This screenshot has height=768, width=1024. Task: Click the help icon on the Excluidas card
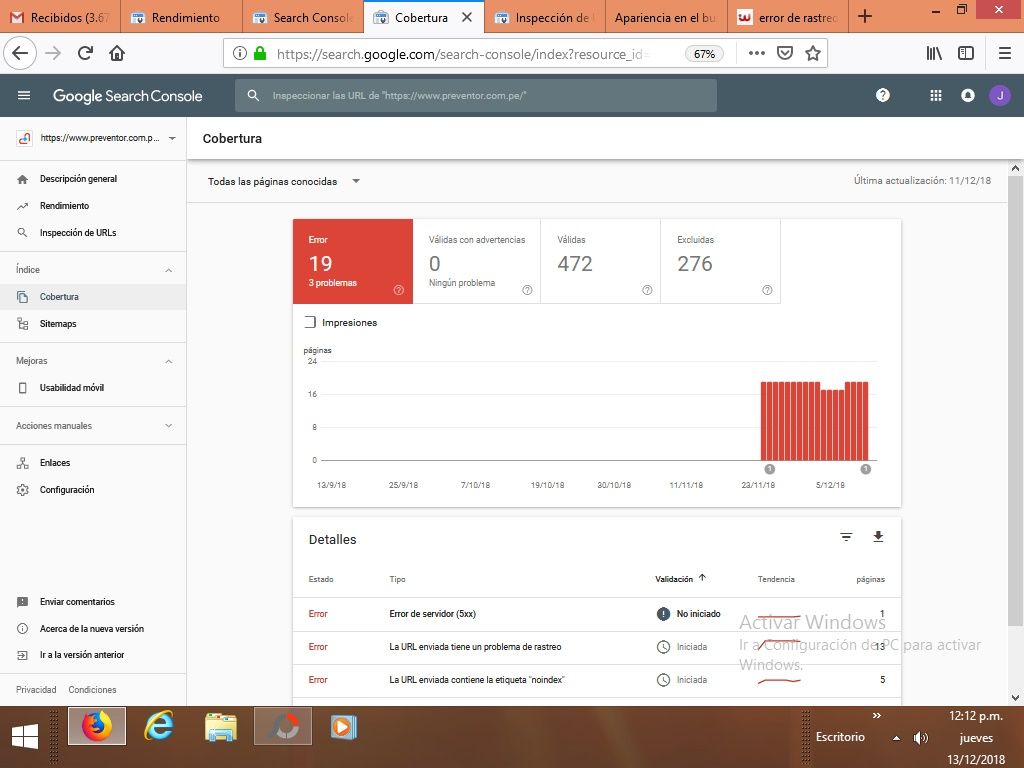point(767,290)
